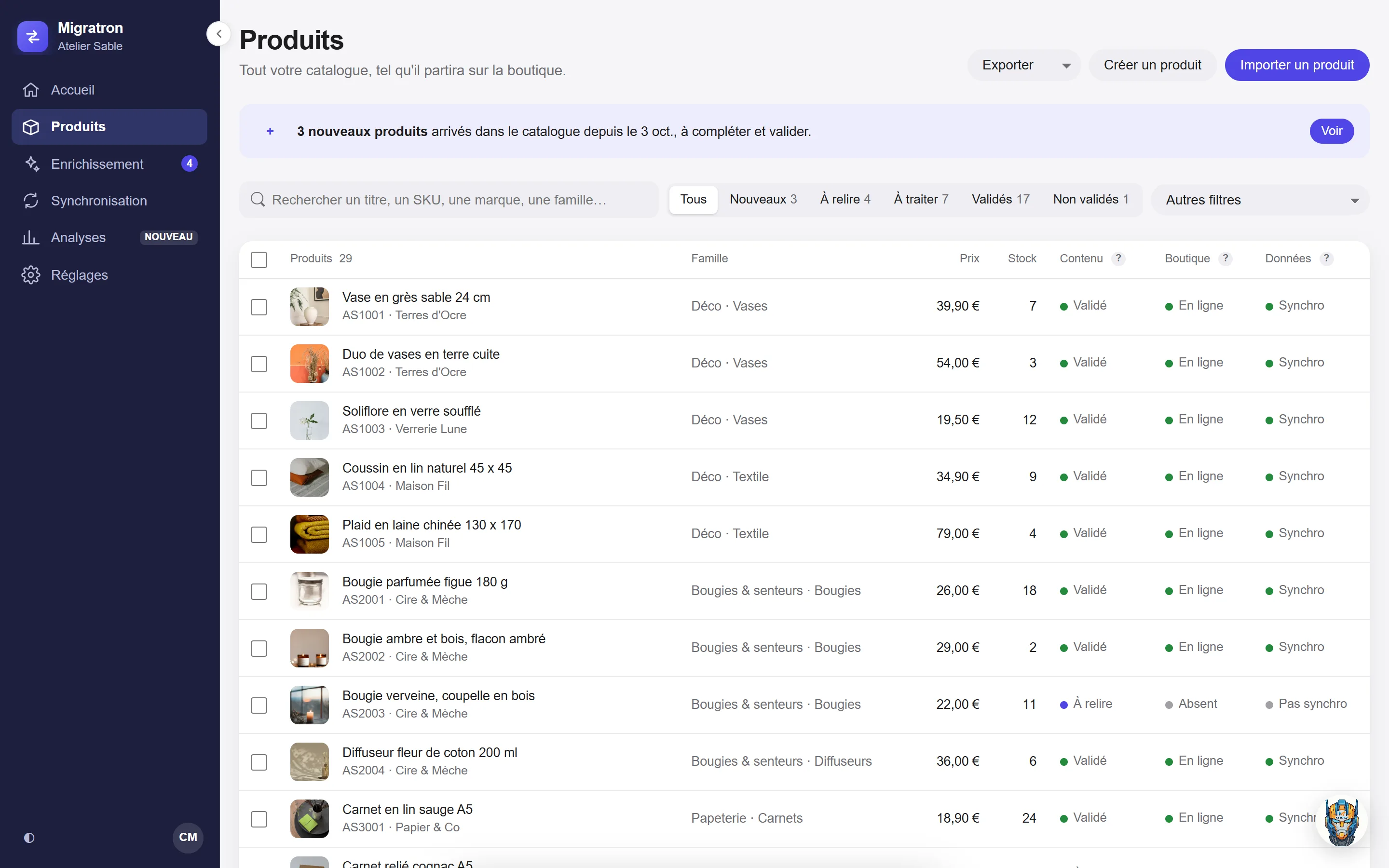Open the Bougie parfumée figue thumbnail
Image resolution: width=1389 pixels, height=868 pixels.
(x=309, y=591)
